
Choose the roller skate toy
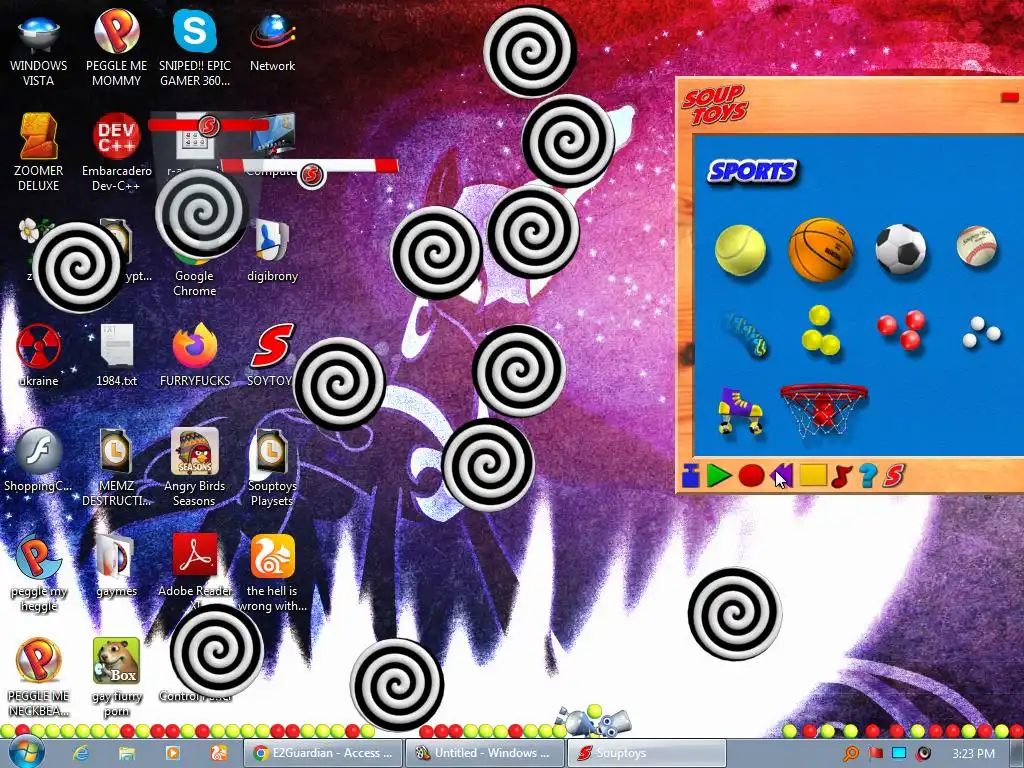[x=740, y=410]
